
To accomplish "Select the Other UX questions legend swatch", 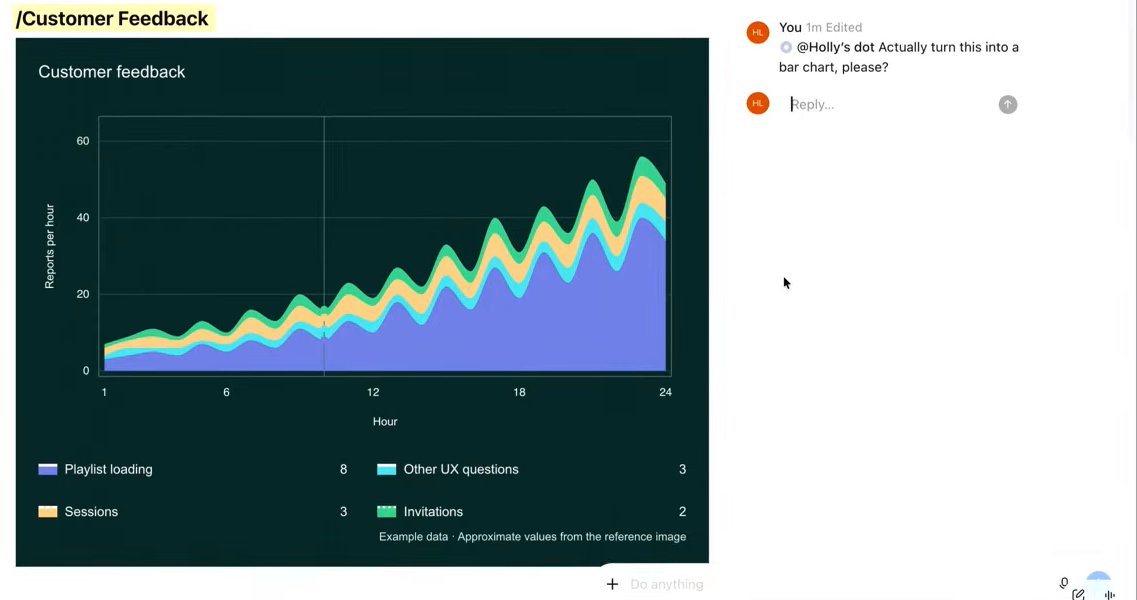I will tap(386, 469).
